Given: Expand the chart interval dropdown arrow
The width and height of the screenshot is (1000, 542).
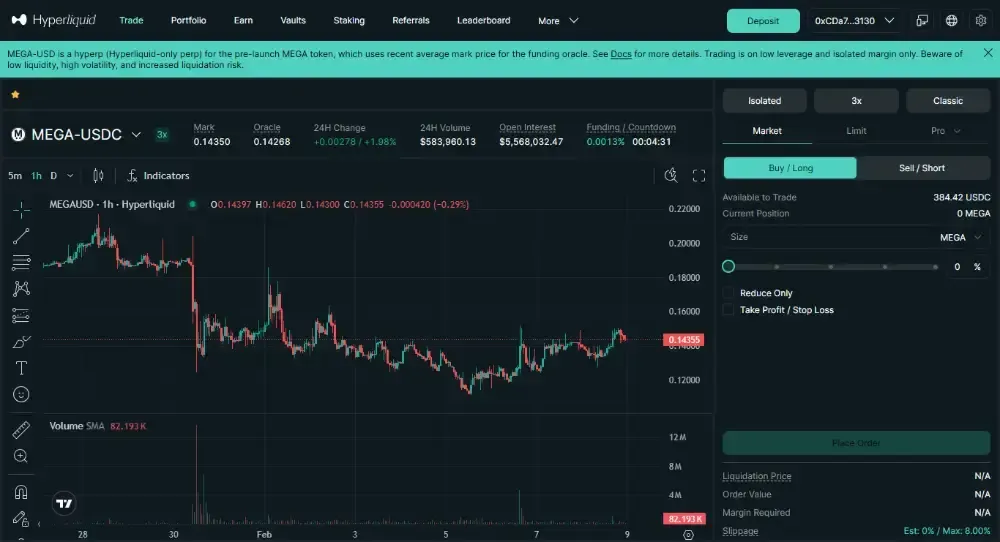Looking at the screenshot, I should point(70,176).
